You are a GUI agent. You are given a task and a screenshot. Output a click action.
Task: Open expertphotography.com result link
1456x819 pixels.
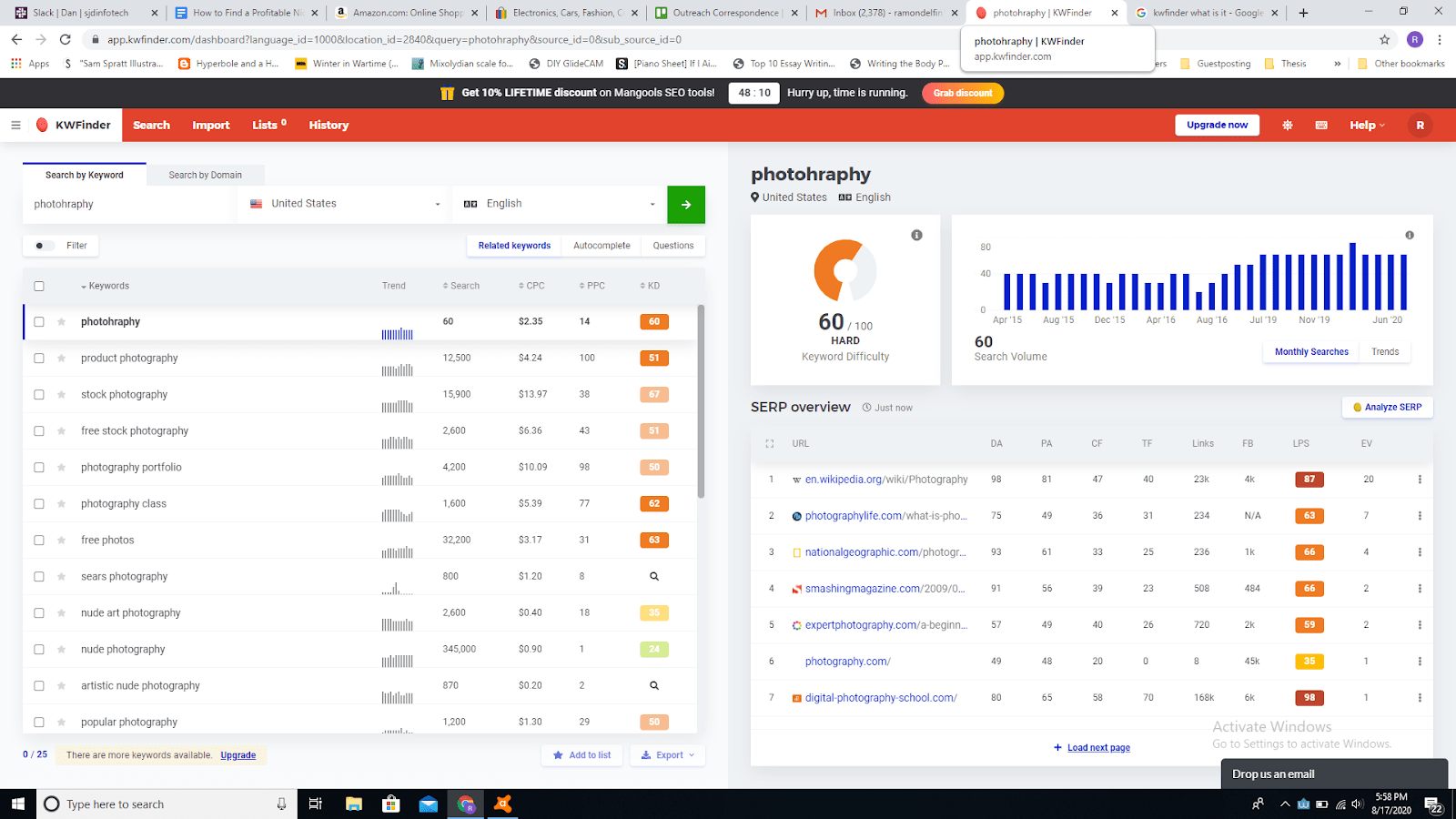tap(885, 625)
